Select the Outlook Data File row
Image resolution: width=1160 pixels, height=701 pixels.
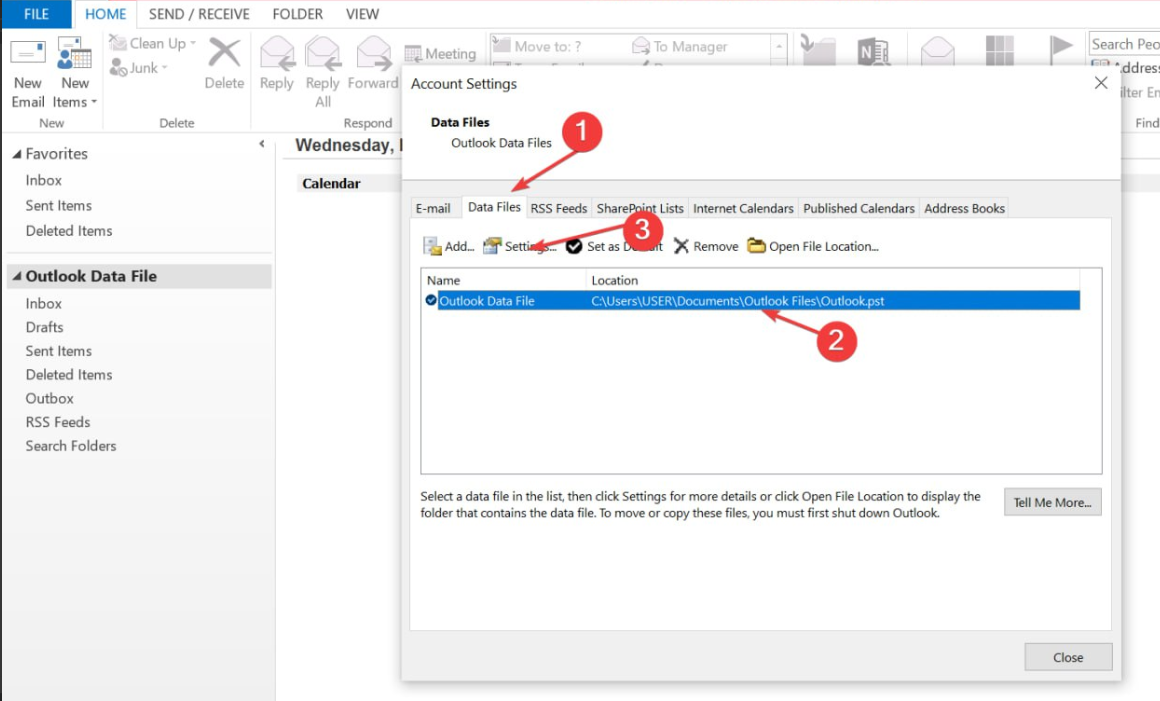752,300
